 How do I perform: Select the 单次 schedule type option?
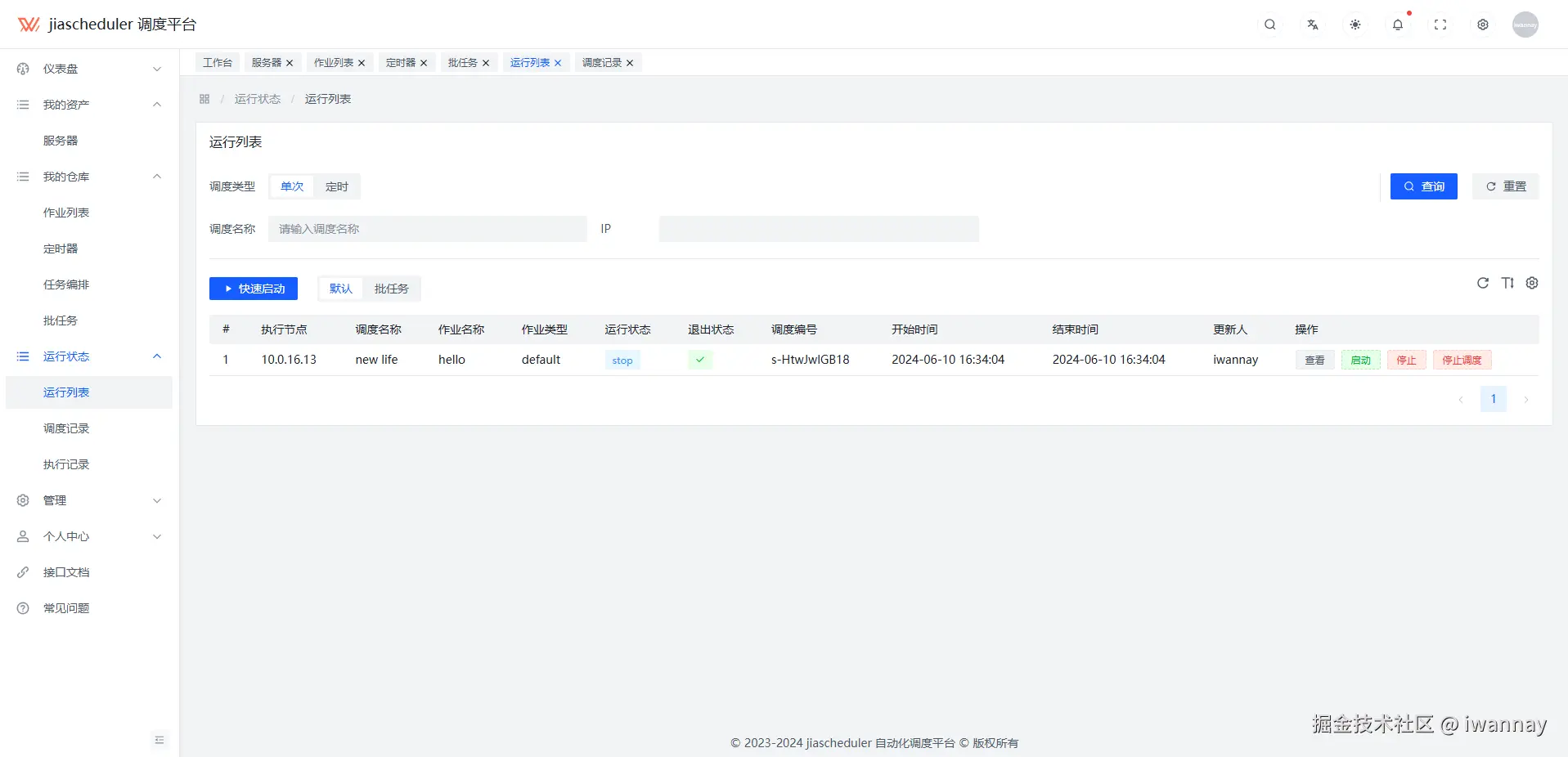coord(290,186)
